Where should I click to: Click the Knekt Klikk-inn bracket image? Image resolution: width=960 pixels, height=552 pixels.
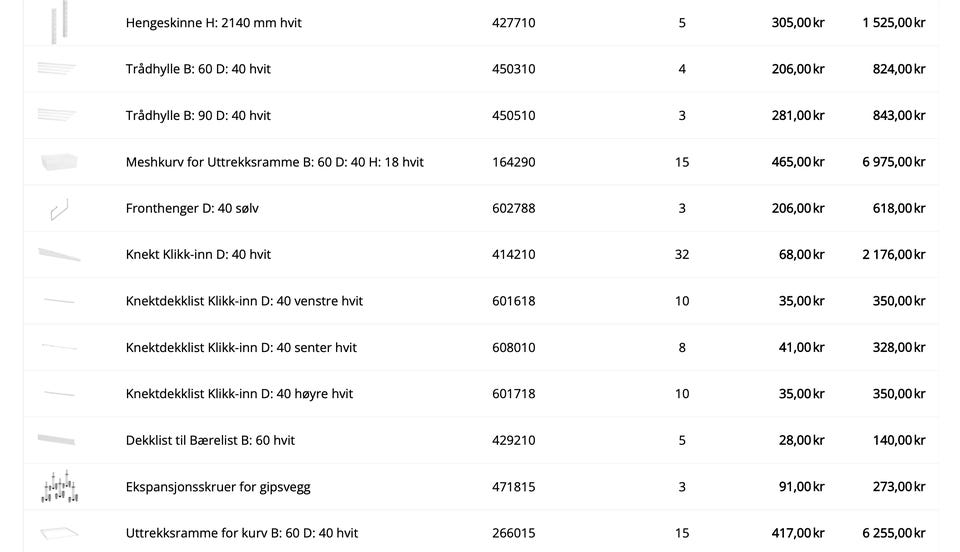(x=59, y=255)
